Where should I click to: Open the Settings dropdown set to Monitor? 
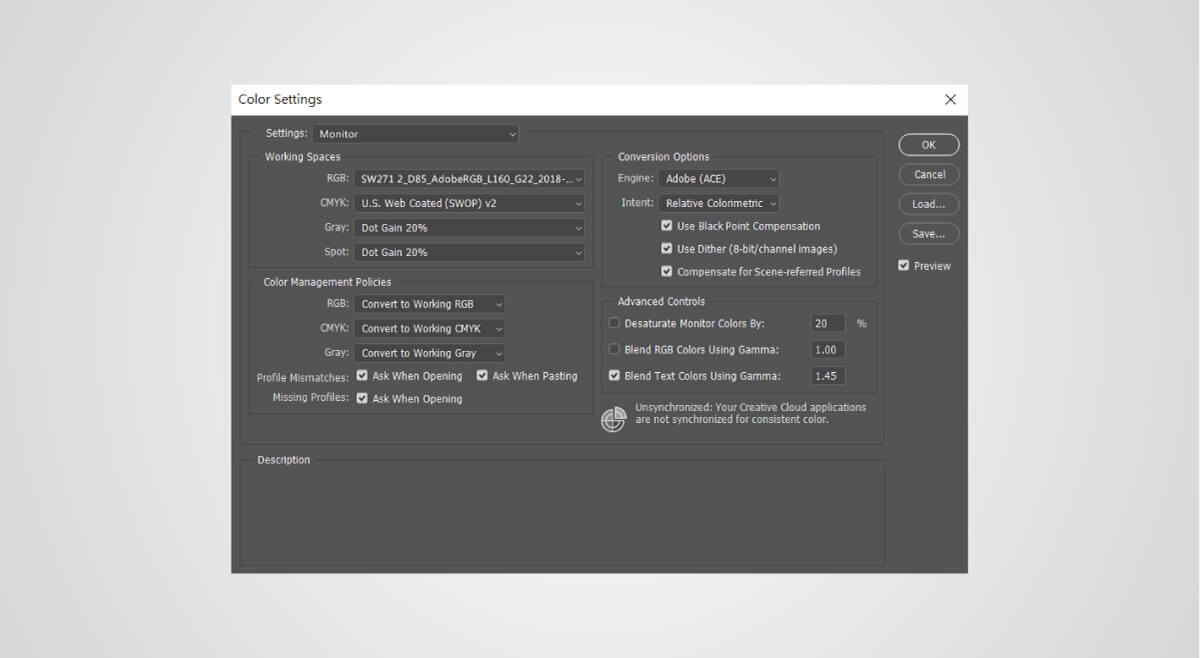(415, 133)
